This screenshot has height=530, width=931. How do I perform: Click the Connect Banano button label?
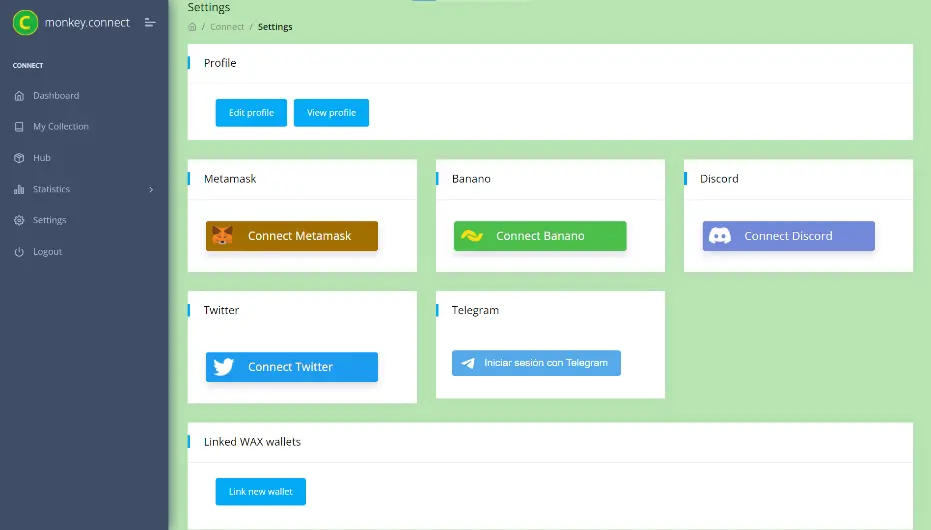coord(540,236)
